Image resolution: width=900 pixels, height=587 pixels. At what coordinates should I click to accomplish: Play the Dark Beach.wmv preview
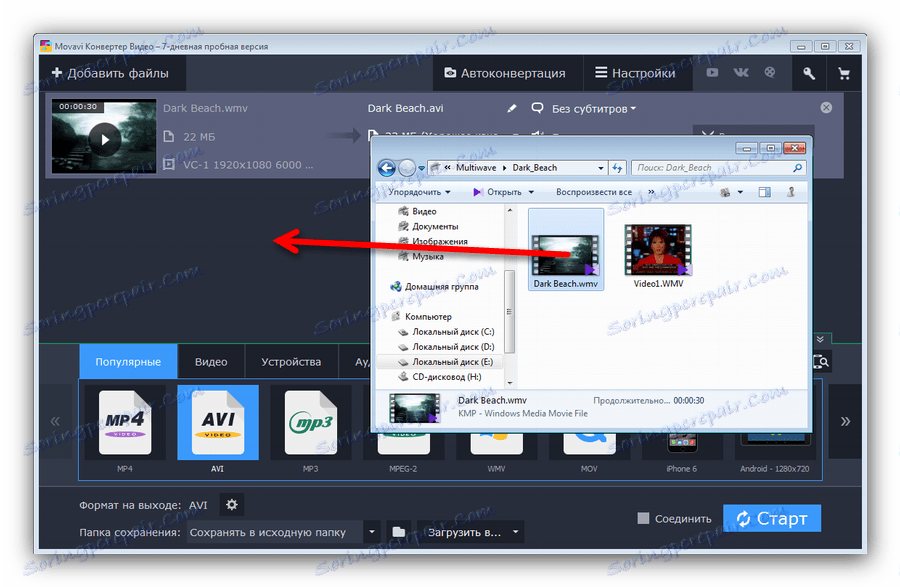[104, 139]
